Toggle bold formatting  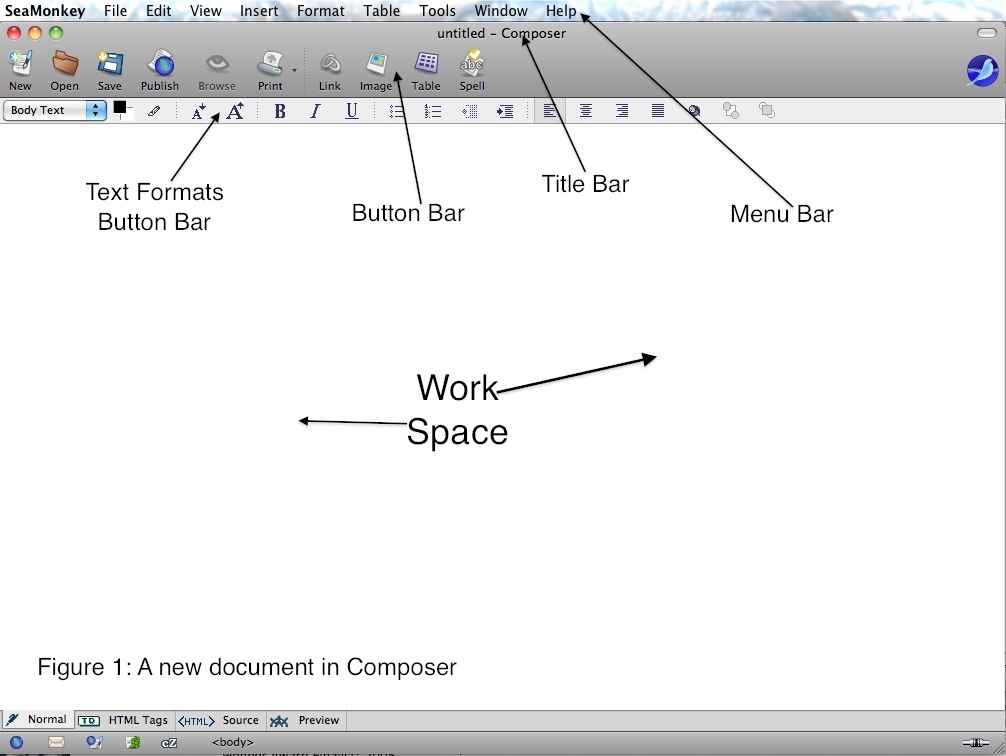(x=280, y=111)
